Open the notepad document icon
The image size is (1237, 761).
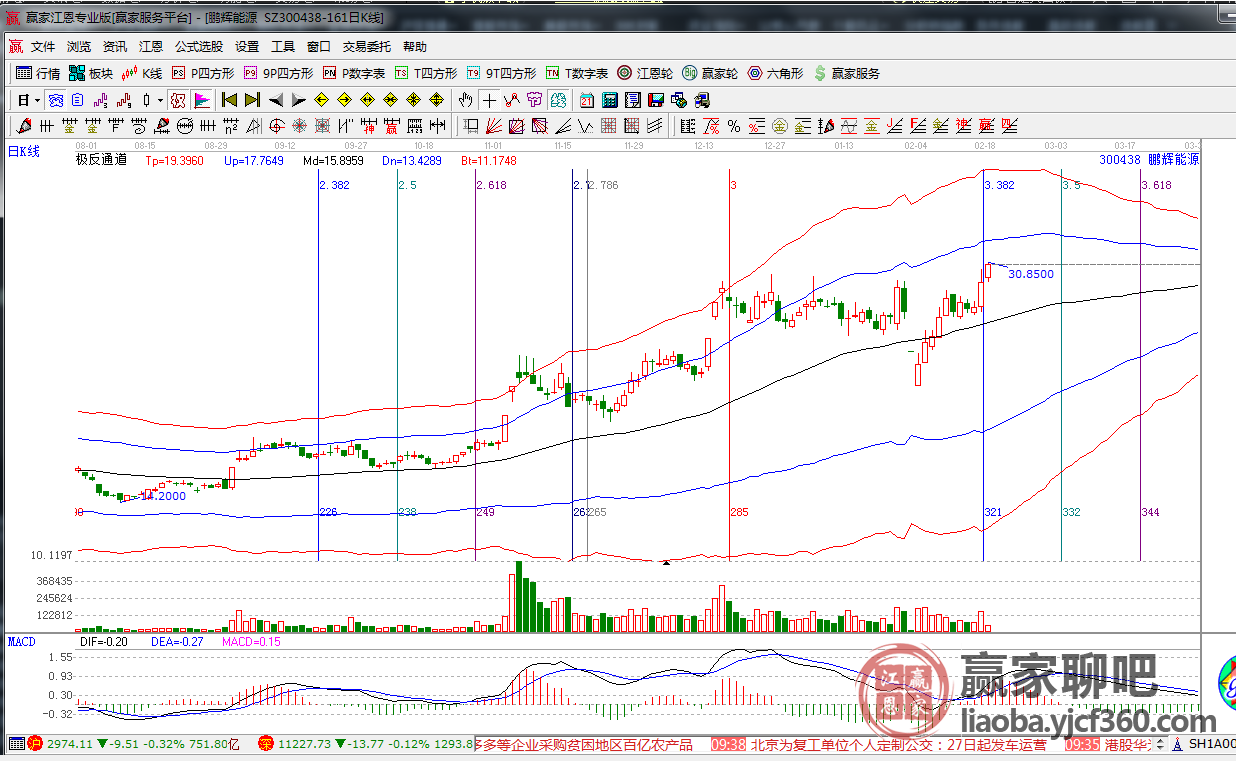[633, 101]
